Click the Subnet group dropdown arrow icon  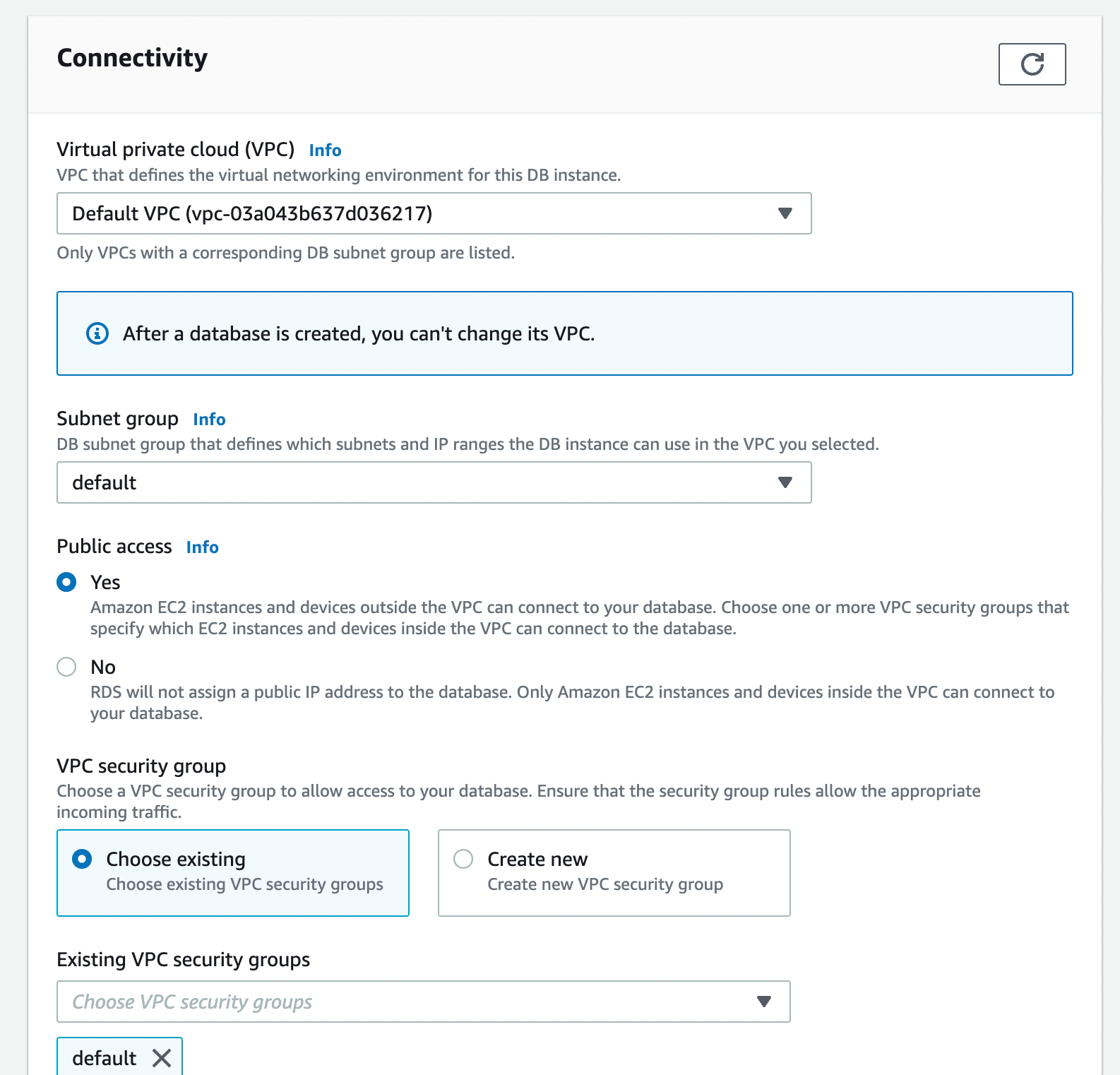(x=785, y=482)
